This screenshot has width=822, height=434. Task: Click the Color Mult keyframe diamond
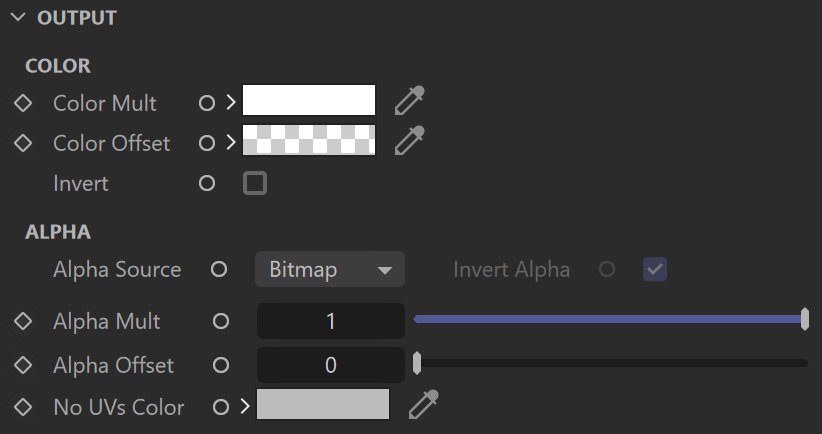click(23, 103)
